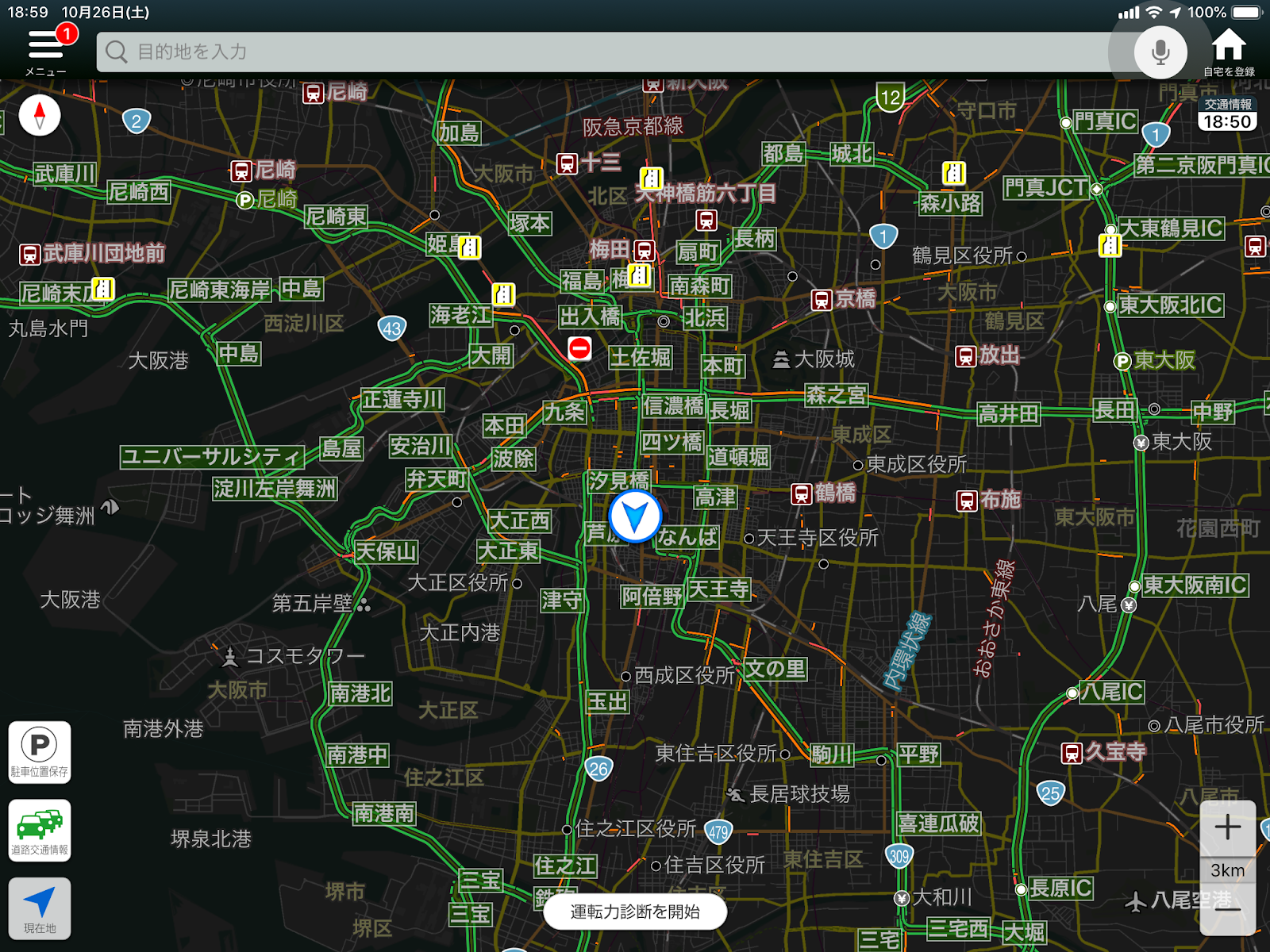Tap the 長居球技場 stadium label
The height and width of the screenshot is (952, 1270).
(800, 794)
